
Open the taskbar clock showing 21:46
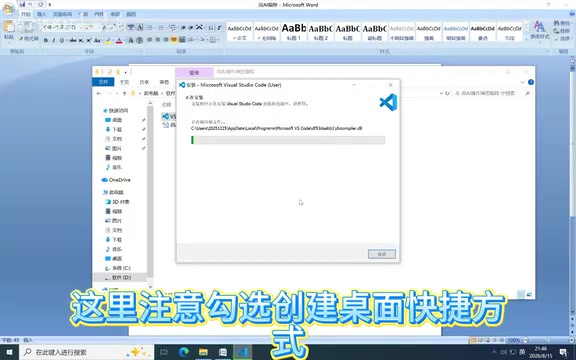point(541,352)
